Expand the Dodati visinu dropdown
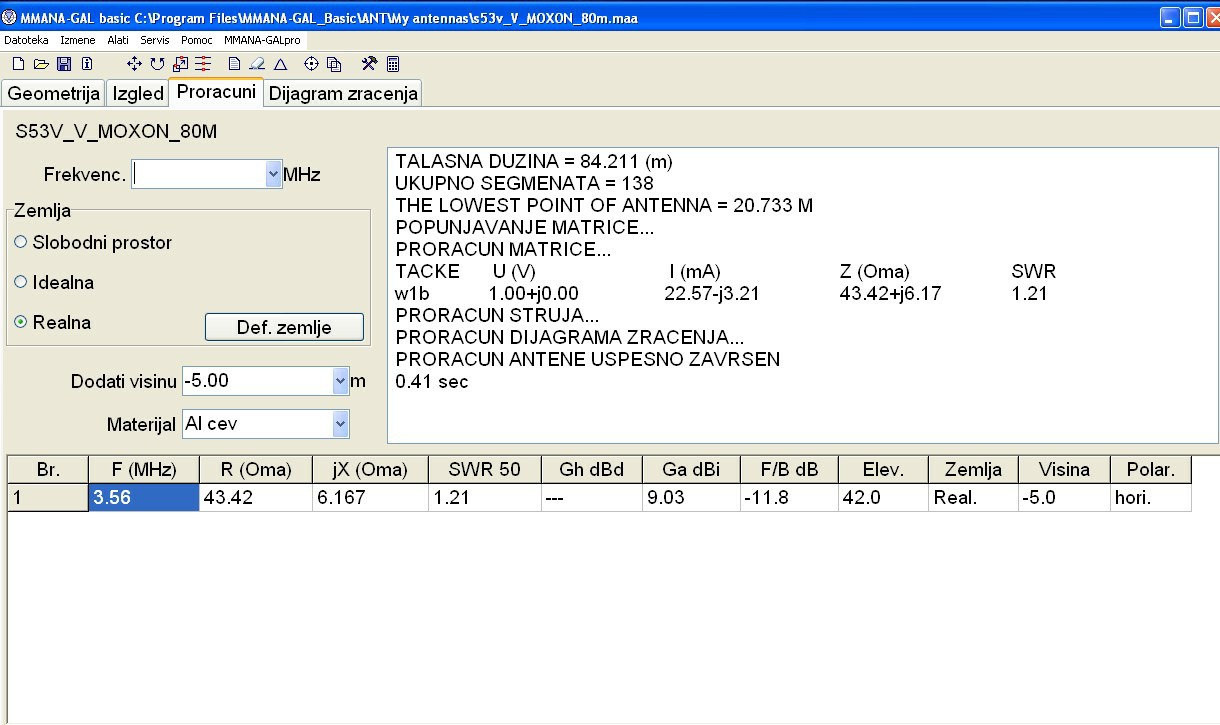 coord(340,381)
